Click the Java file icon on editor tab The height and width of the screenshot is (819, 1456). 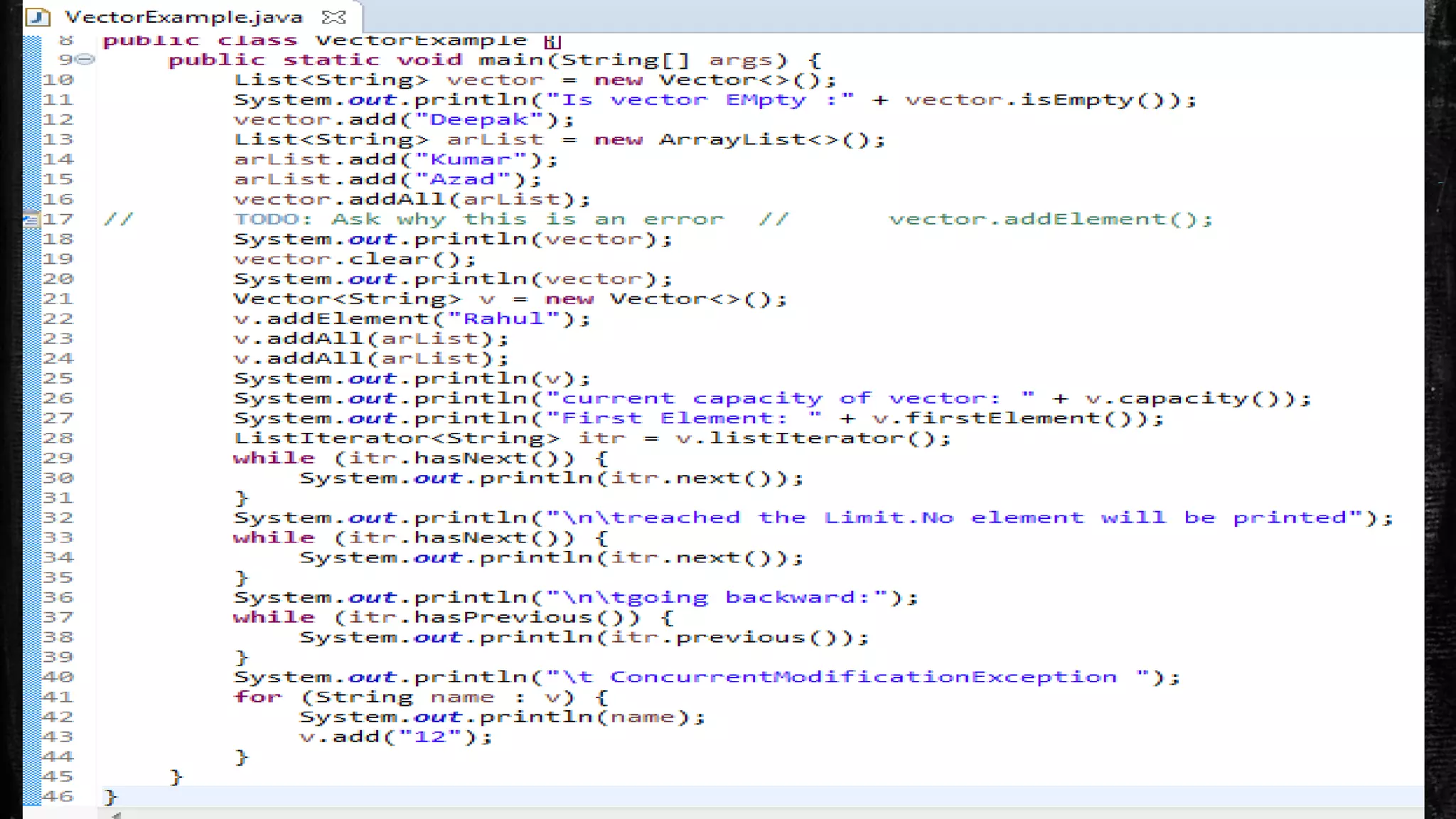pos(38,16)
